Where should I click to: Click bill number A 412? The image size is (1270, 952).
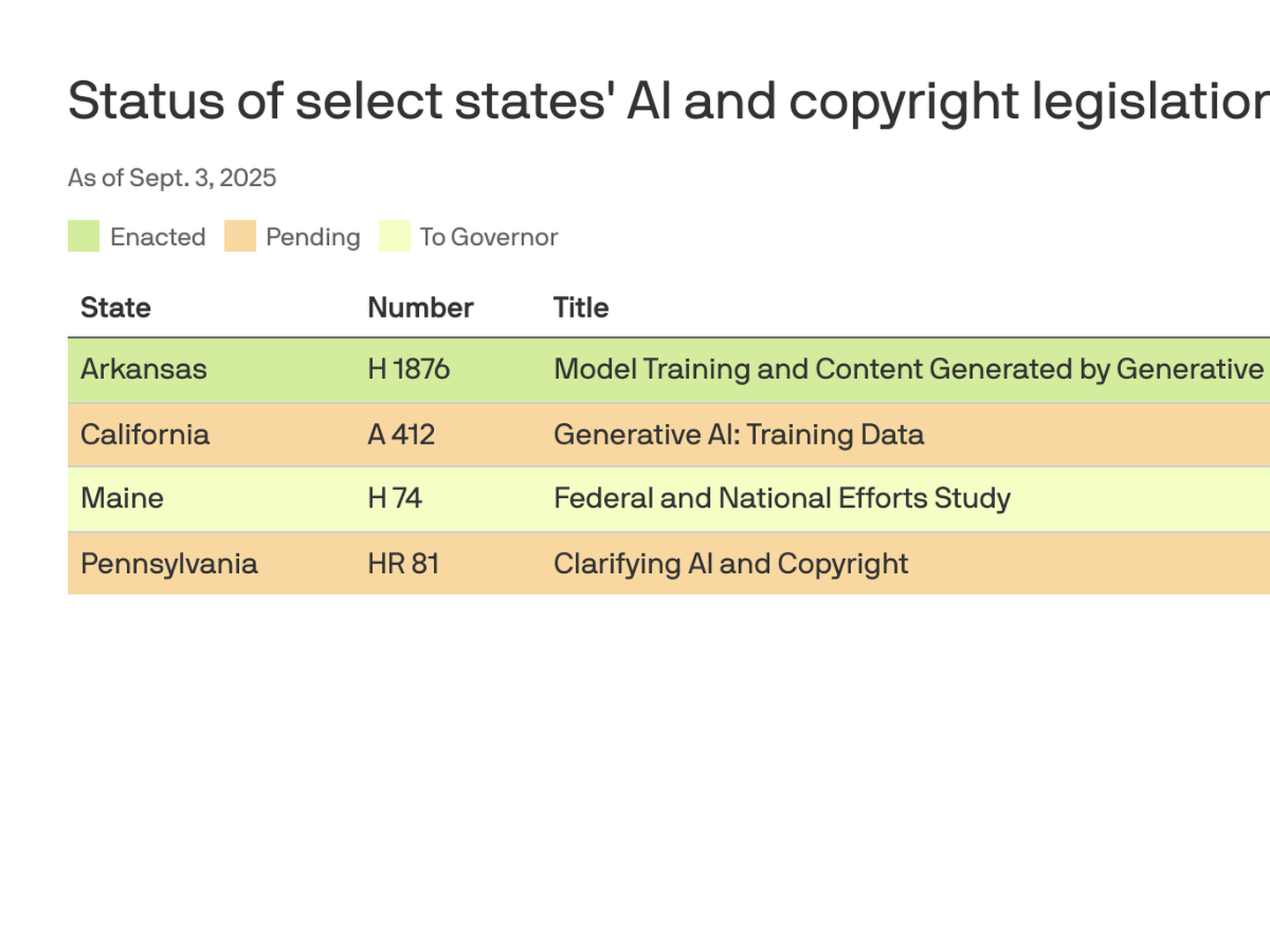(401, 435)
